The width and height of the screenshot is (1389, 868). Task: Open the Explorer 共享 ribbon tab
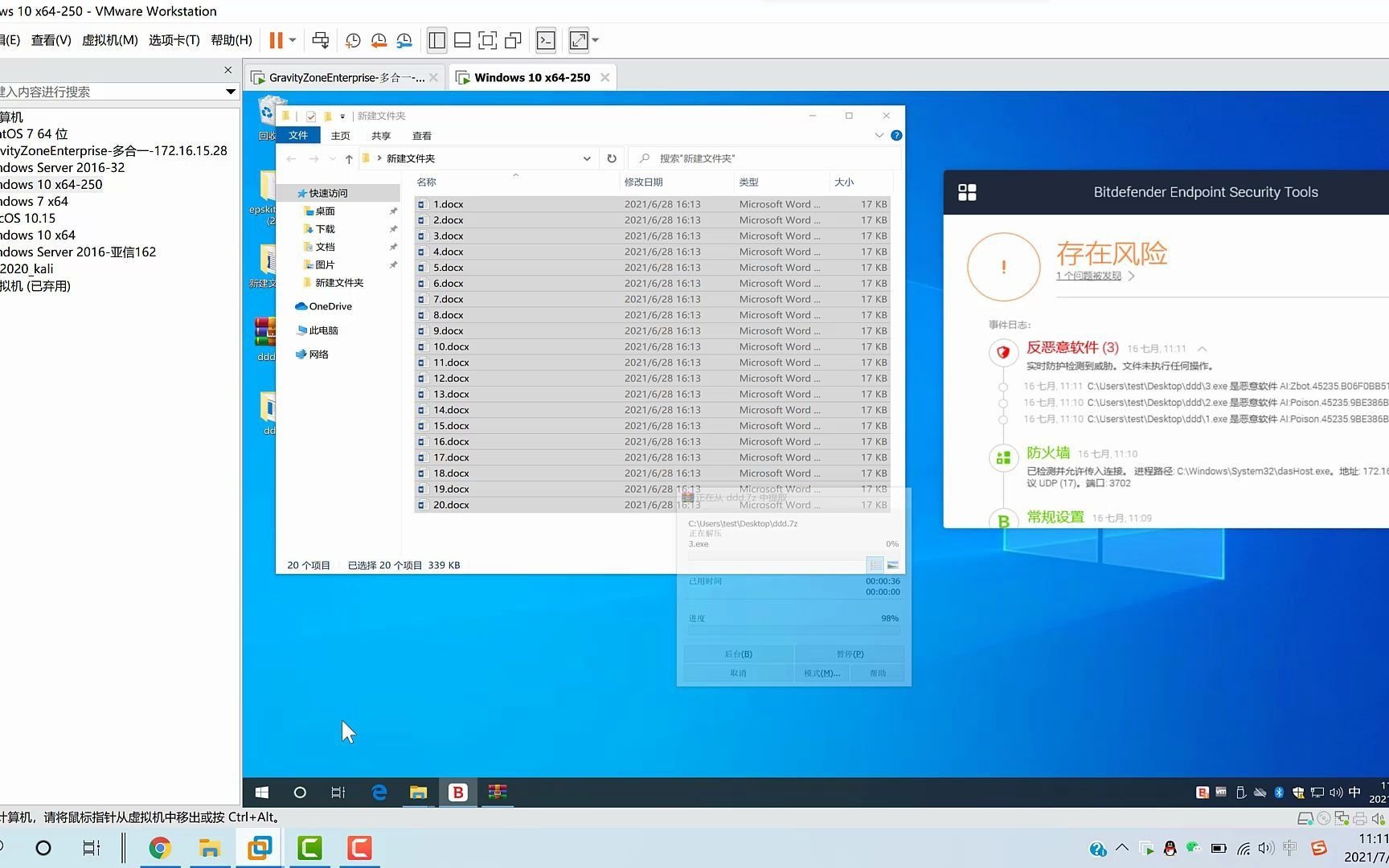point(381,136)
